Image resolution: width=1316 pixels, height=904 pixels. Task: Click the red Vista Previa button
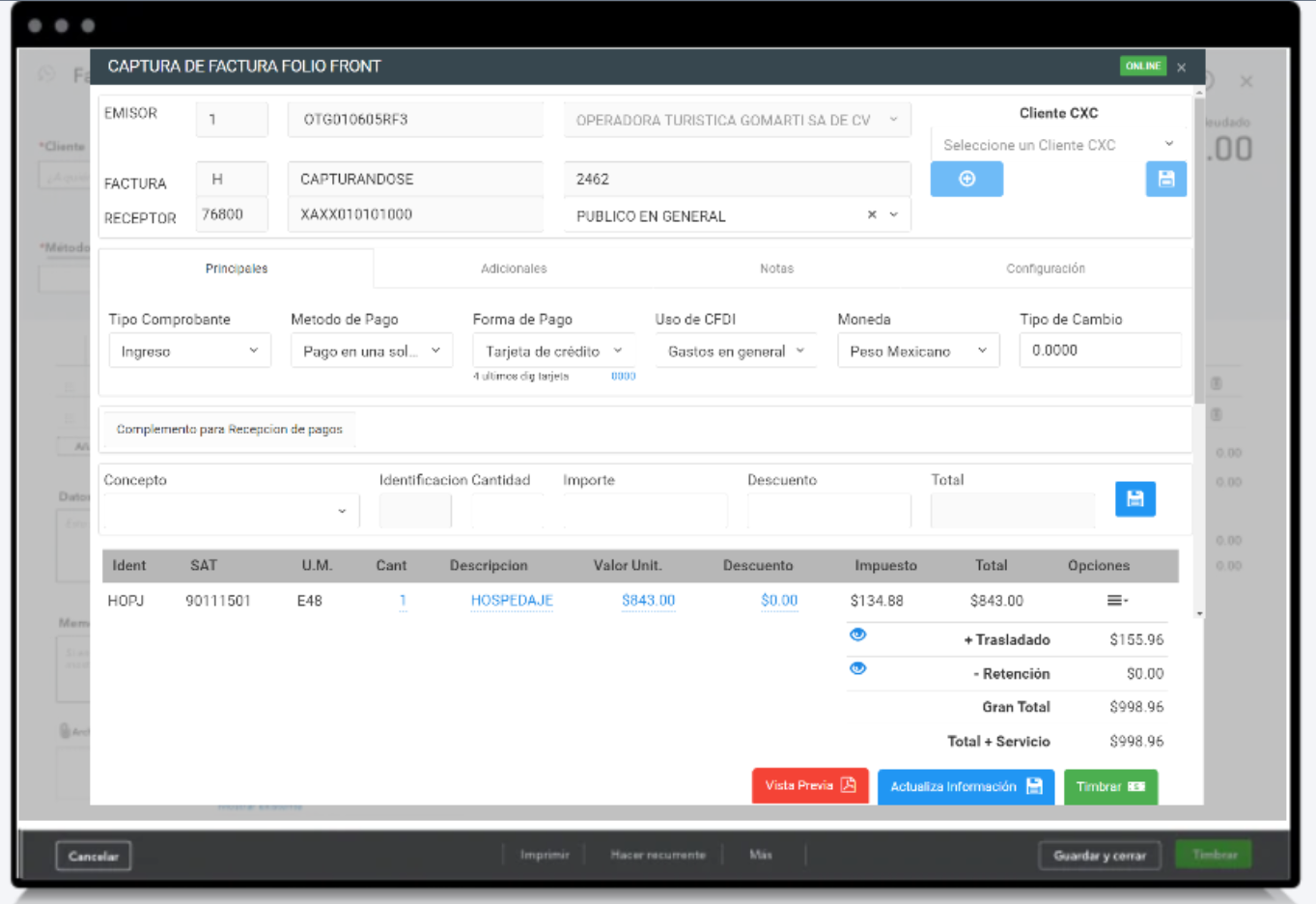click(810, 786)
